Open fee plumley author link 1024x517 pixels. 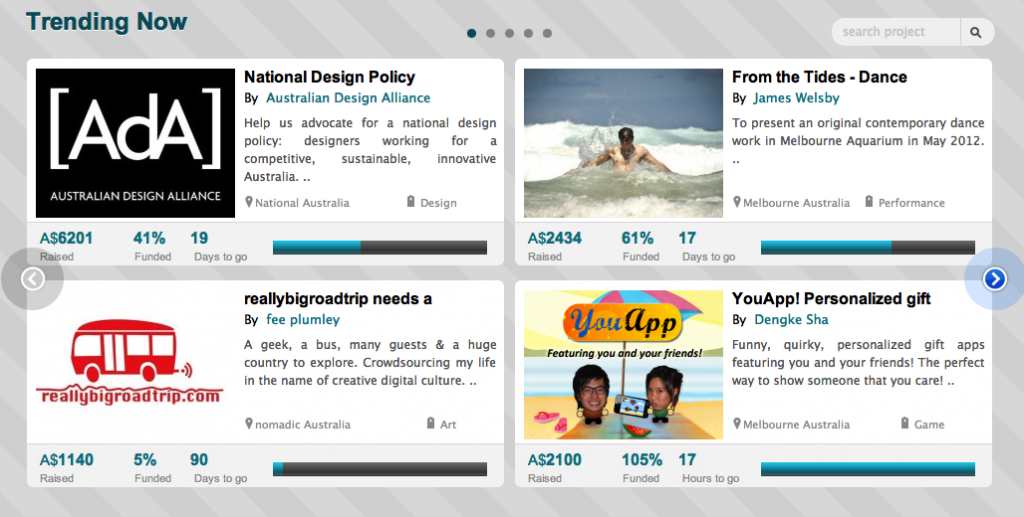pos(303,320)
